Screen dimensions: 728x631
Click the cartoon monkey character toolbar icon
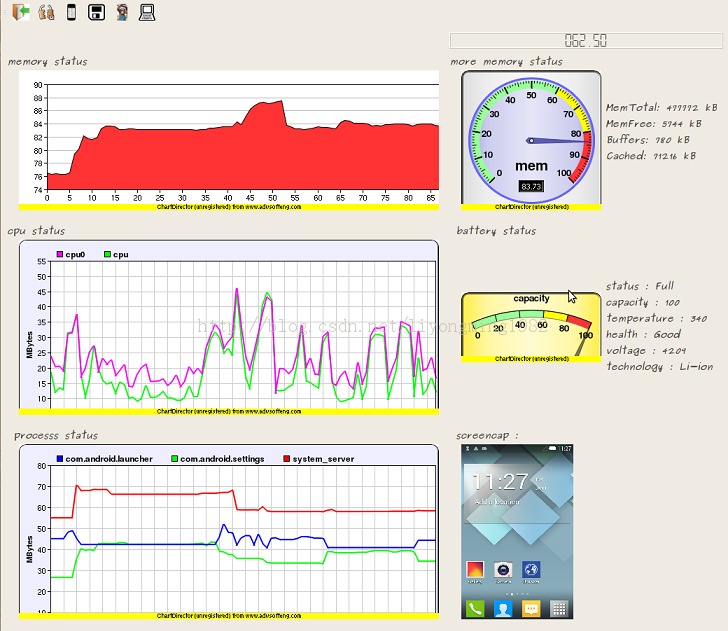coord(122,12)
